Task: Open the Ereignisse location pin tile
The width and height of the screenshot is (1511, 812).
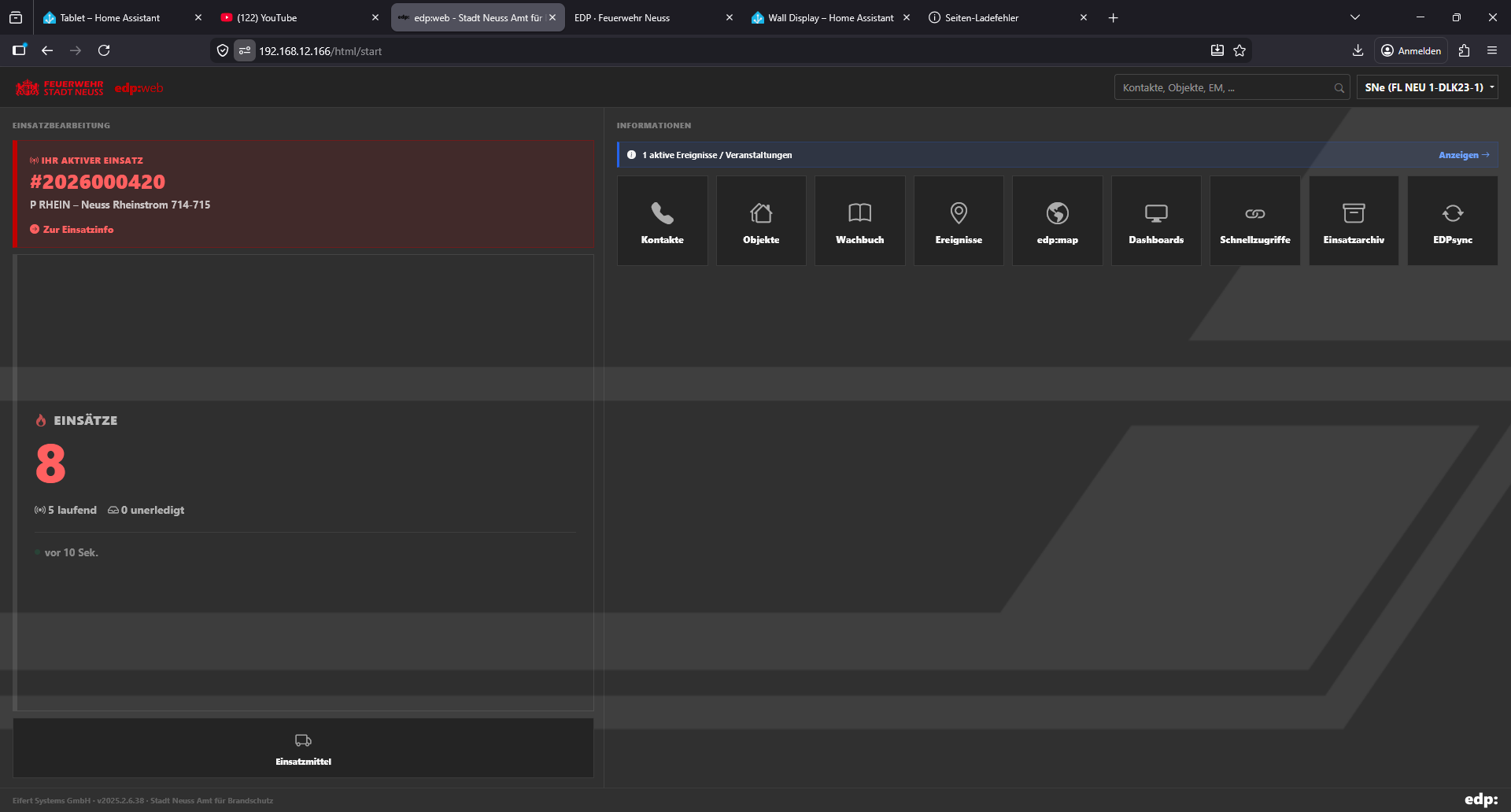Action: tap(959, 221)
